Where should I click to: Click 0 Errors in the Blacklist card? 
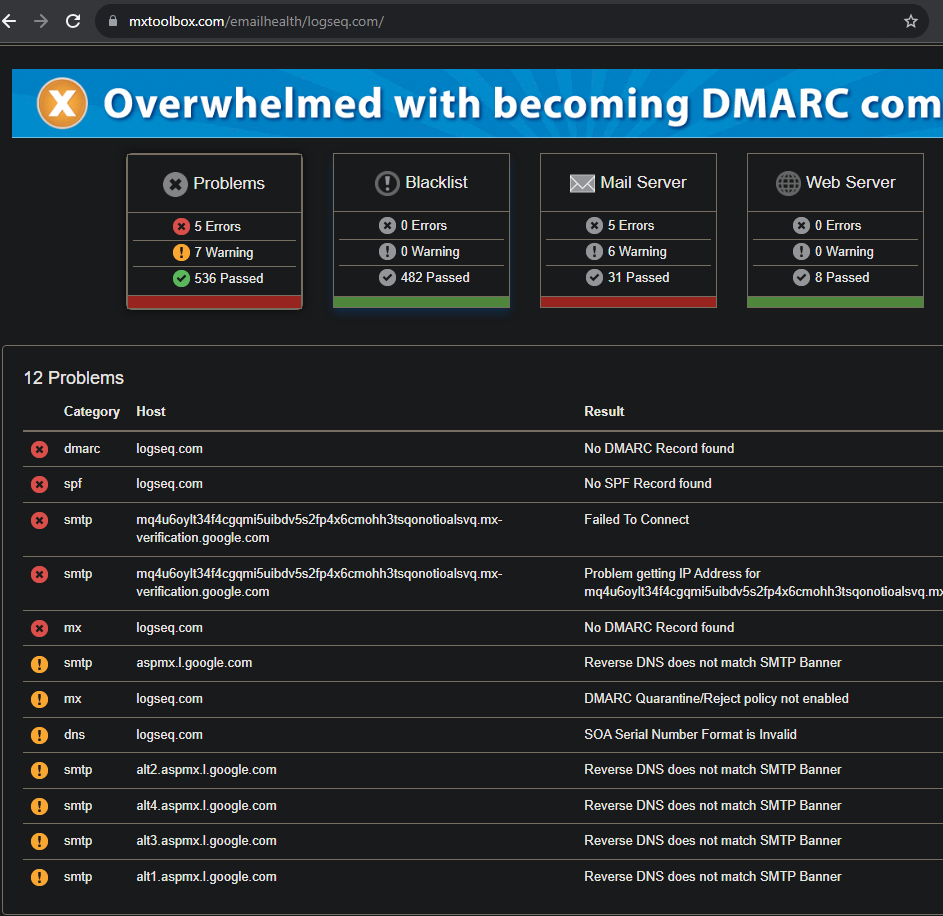[423, 226]
